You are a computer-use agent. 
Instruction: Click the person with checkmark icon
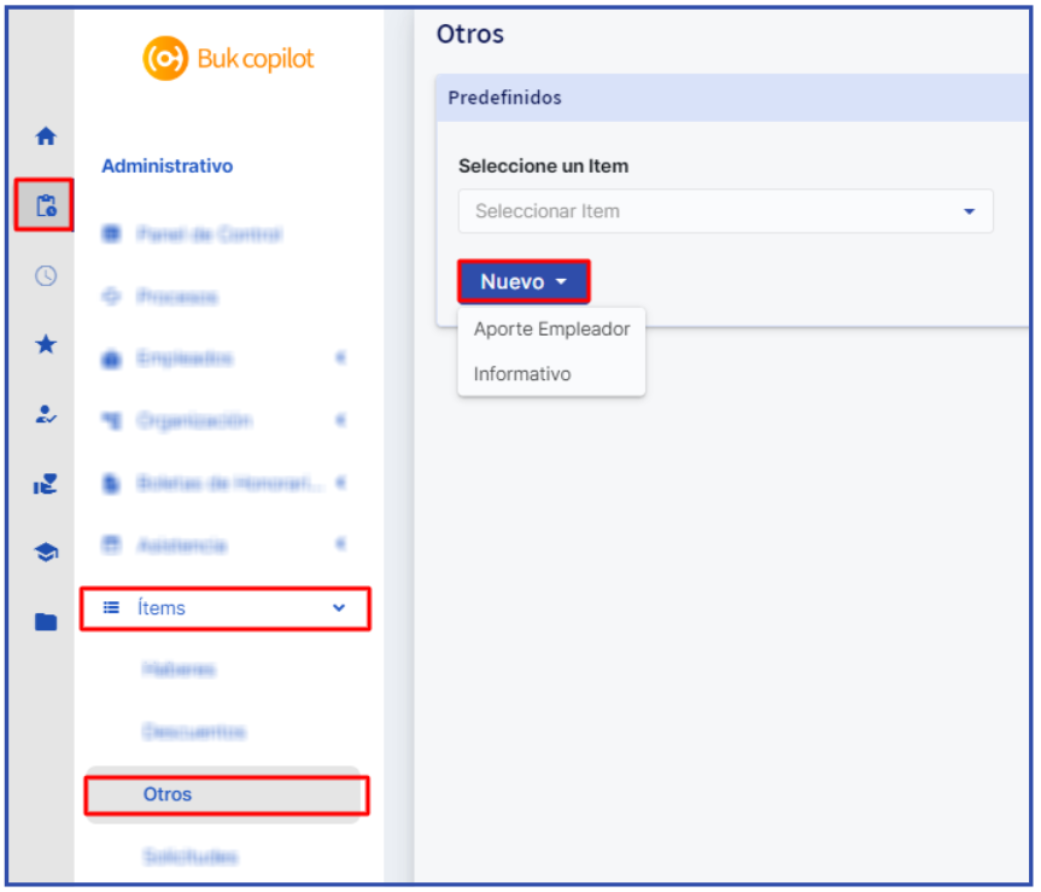click(46, 414)
